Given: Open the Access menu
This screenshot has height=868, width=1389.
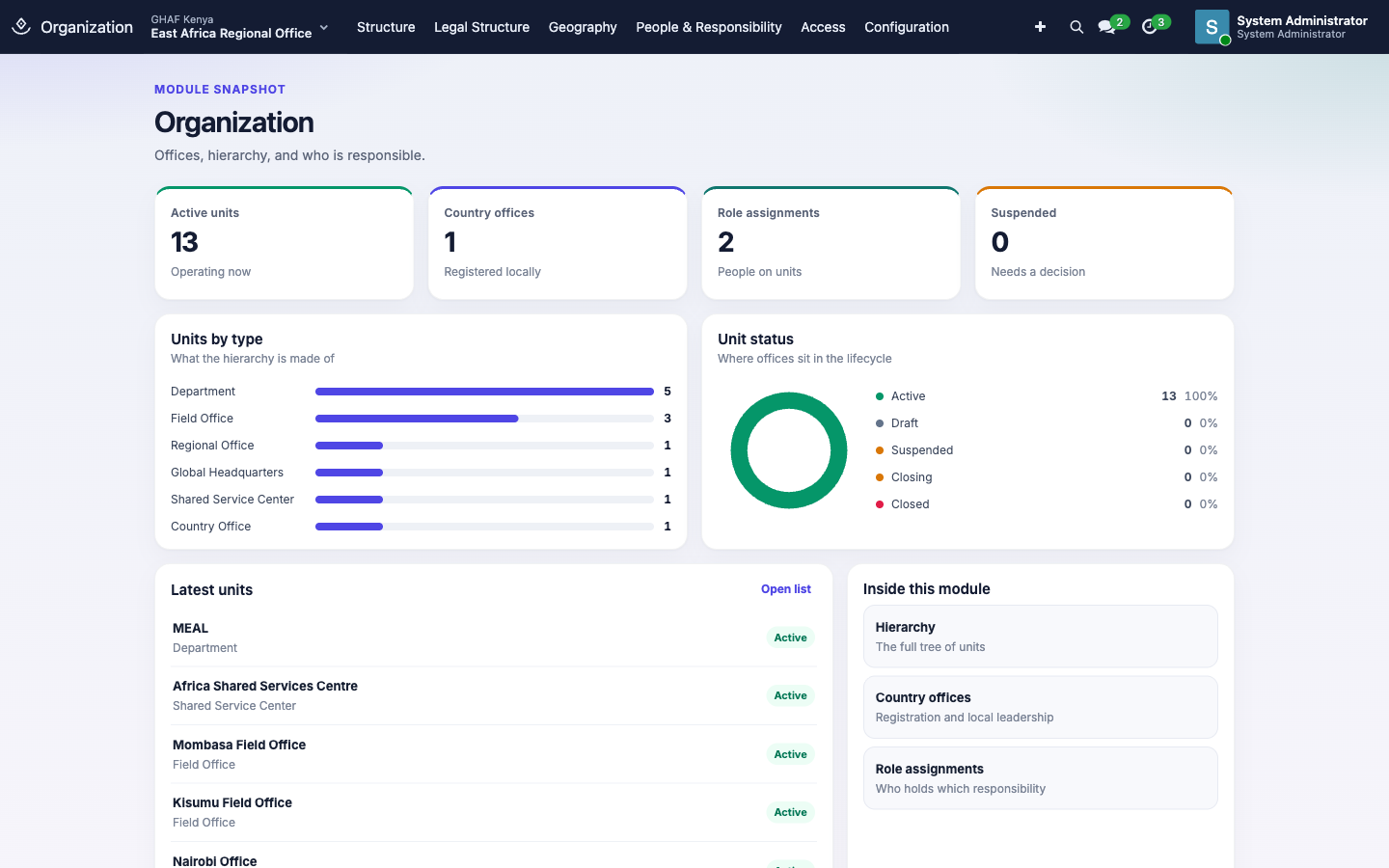Looking at the screenshot, I should coord(823,27).
